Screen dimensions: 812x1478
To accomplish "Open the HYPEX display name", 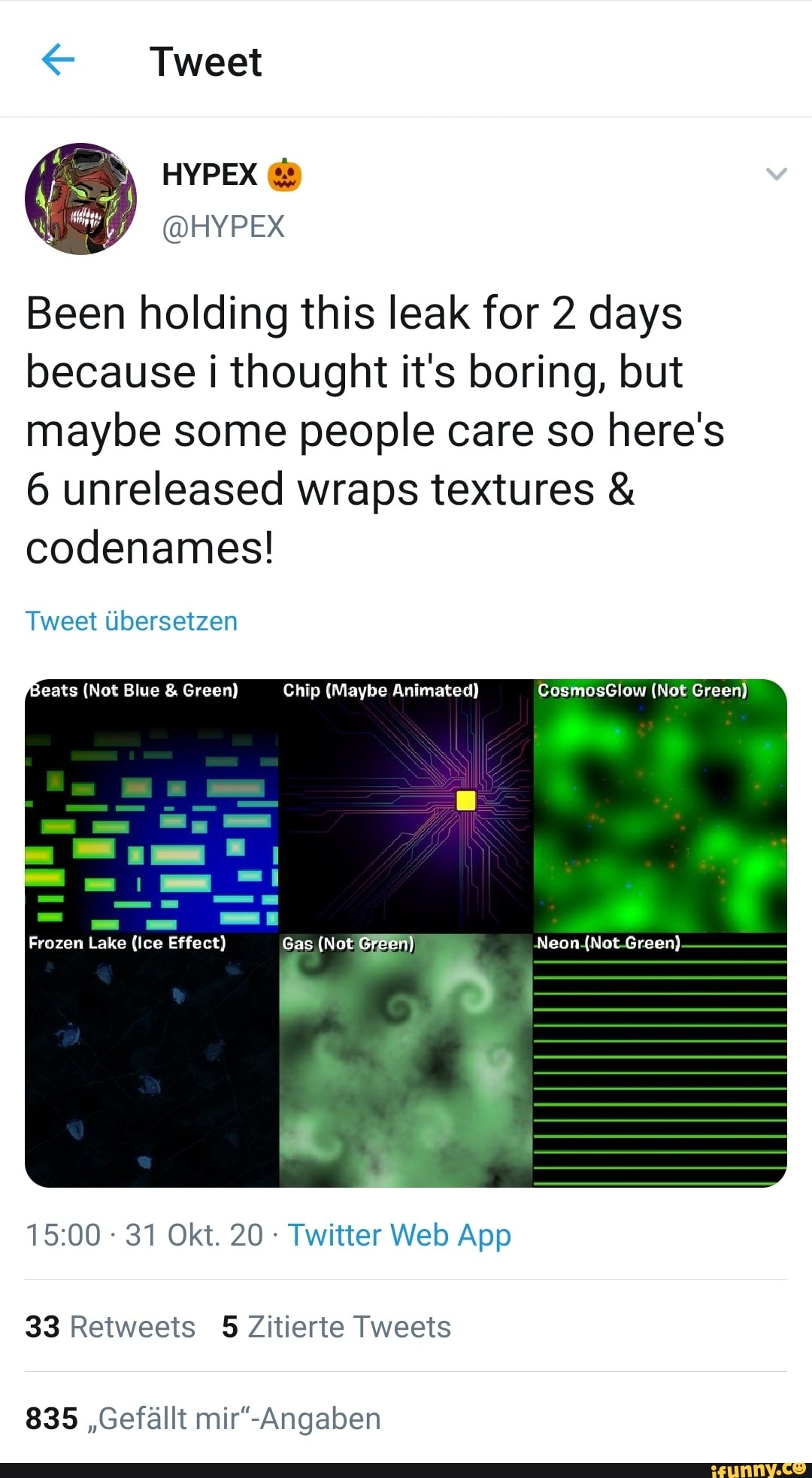I will (x=210, y=175).
